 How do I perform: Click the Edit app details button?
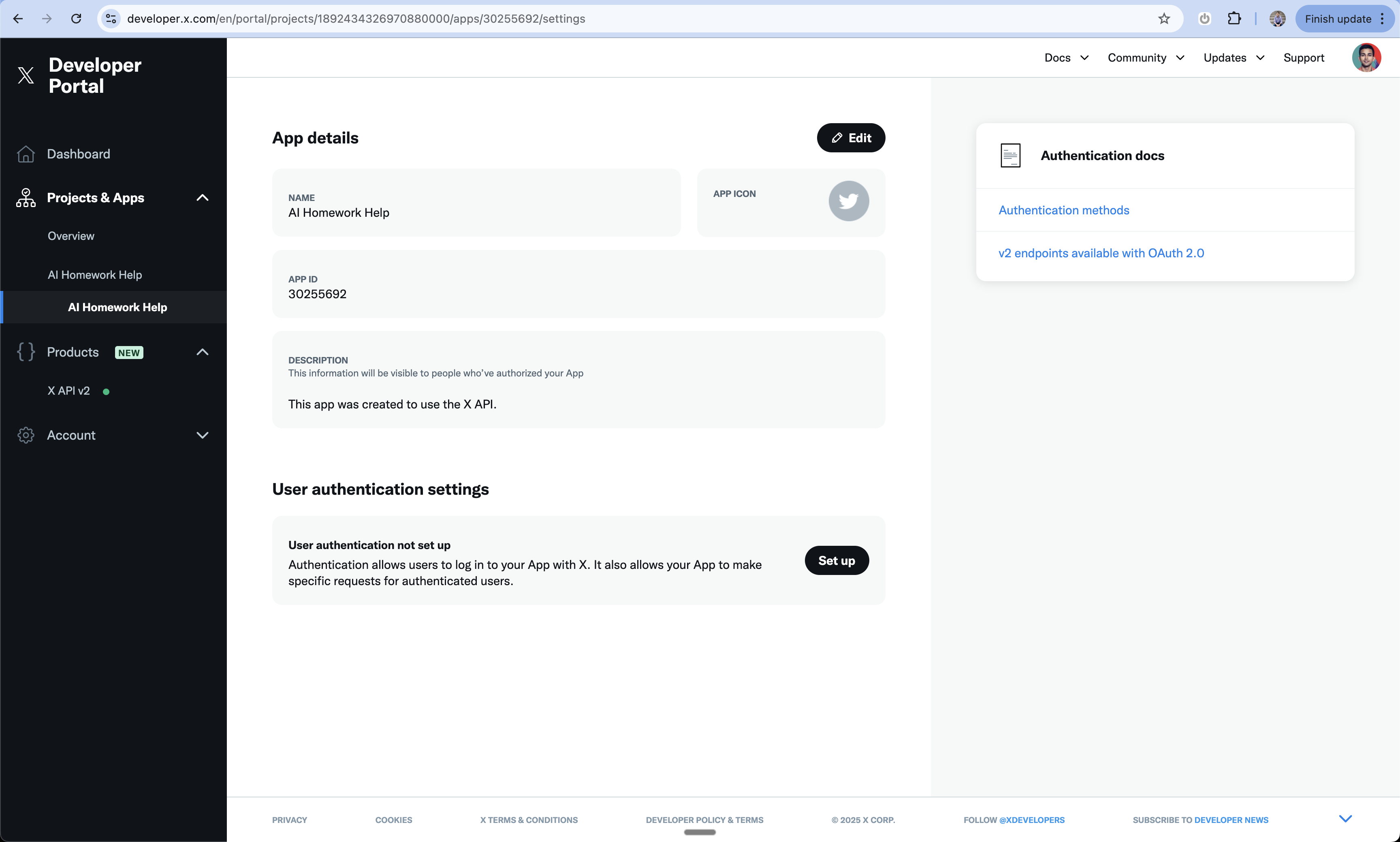[850, 138]
